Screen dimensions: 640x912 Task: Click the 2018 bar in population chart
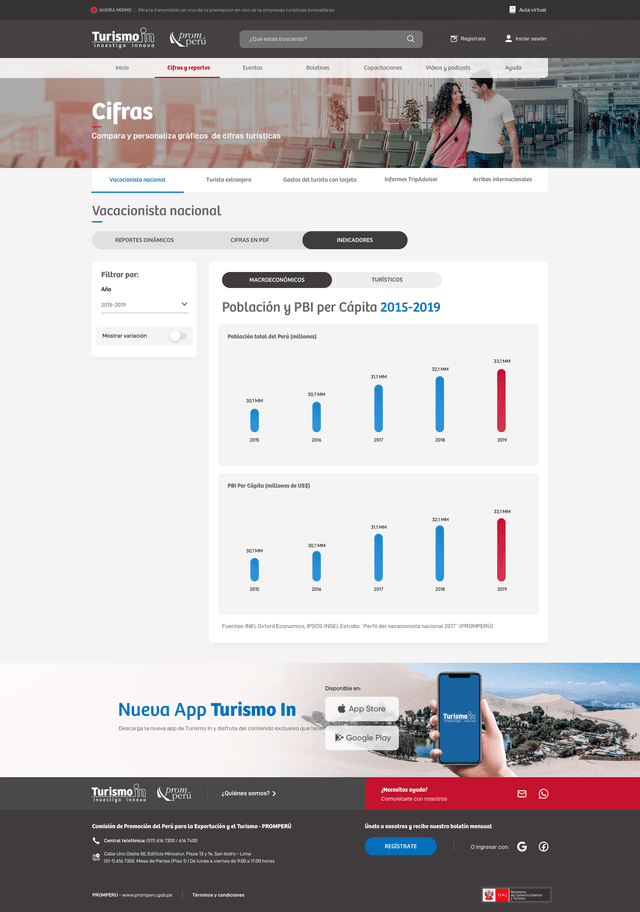pos(440,404)
